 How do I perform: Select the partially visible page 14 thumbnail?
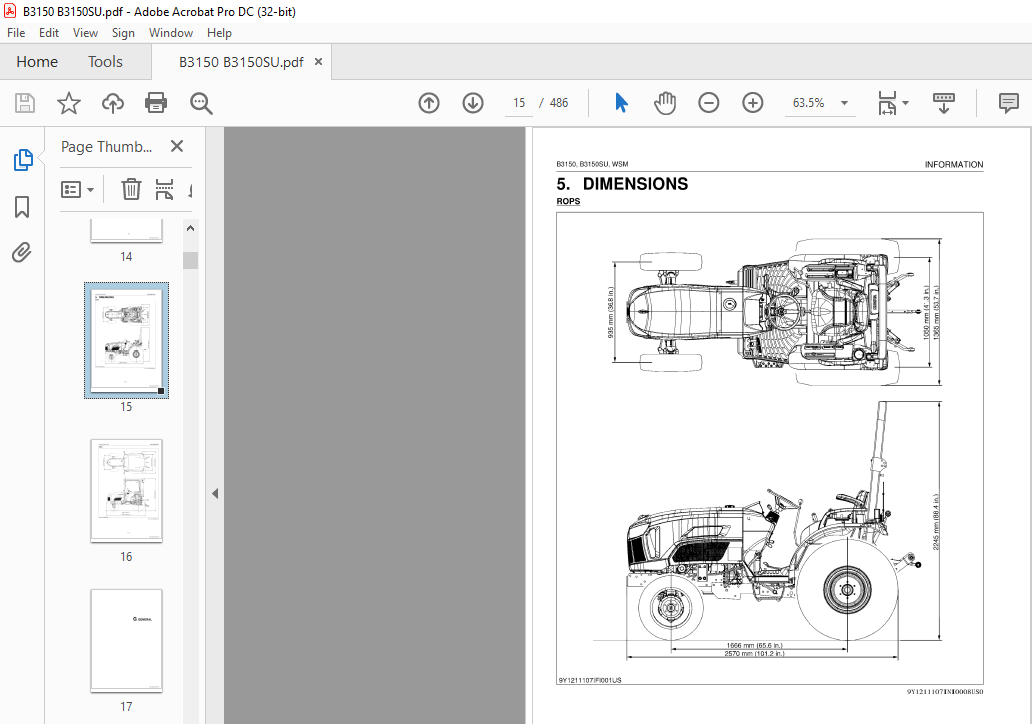(126, 231)
